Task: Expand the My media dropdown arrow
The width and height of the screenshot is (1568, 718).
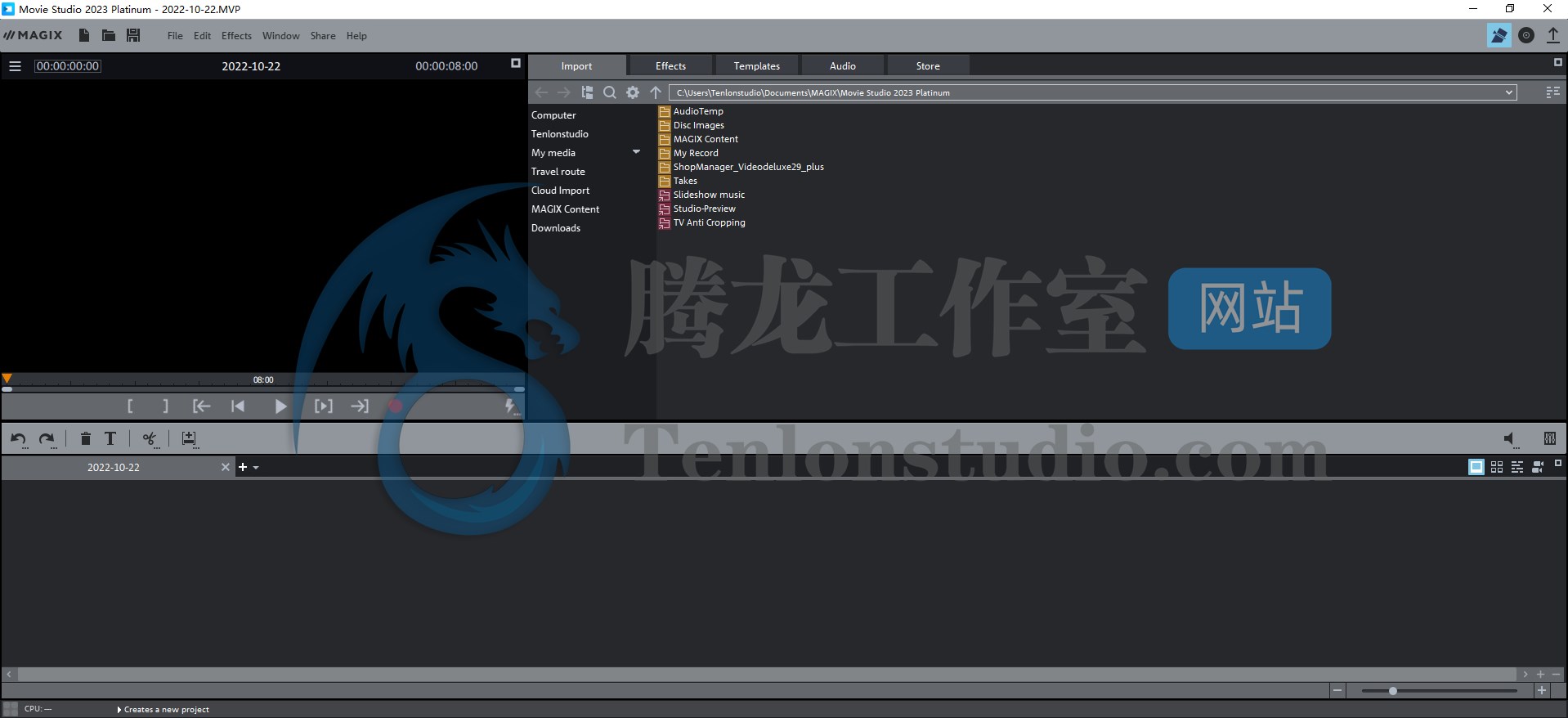Action: (636, 152)
